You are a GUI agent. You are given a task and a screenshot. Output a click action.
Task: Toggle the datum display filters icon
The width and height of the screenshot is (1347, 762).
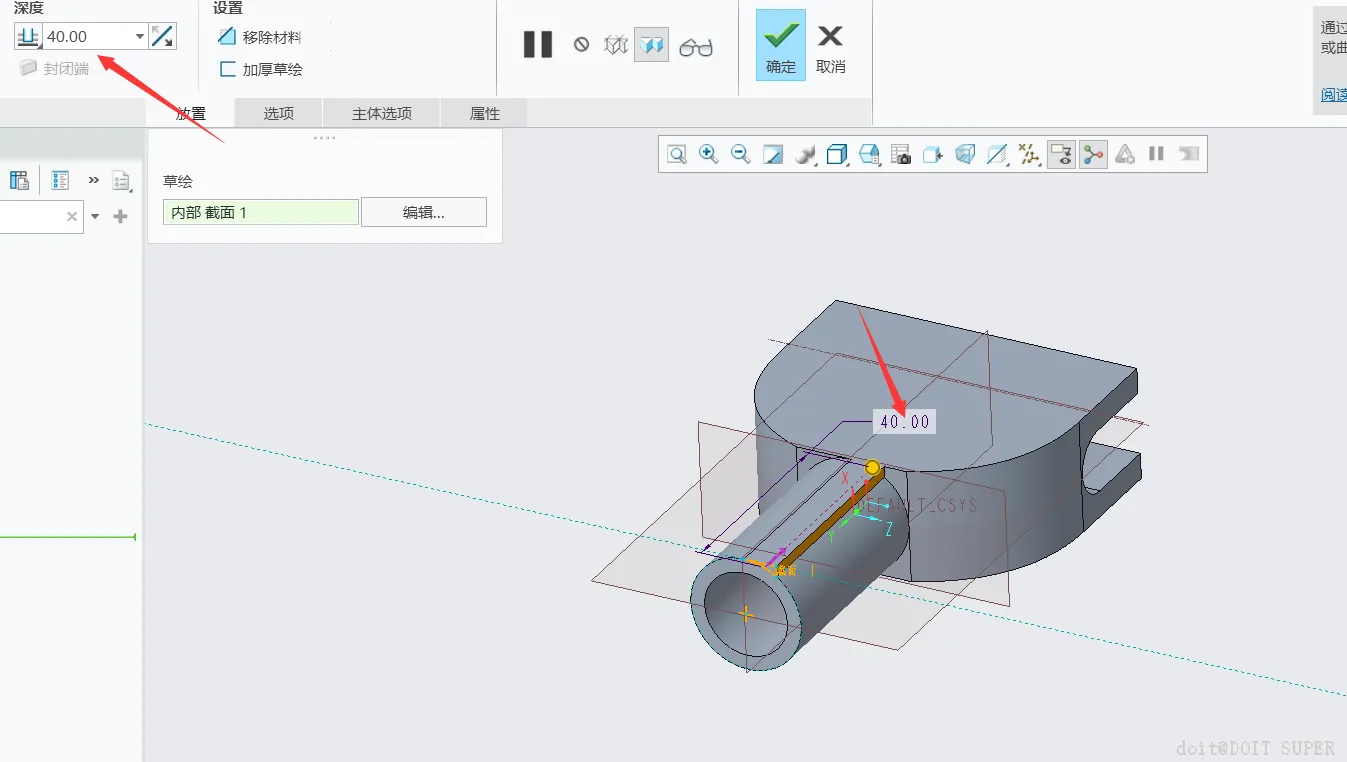[1029, 154]
